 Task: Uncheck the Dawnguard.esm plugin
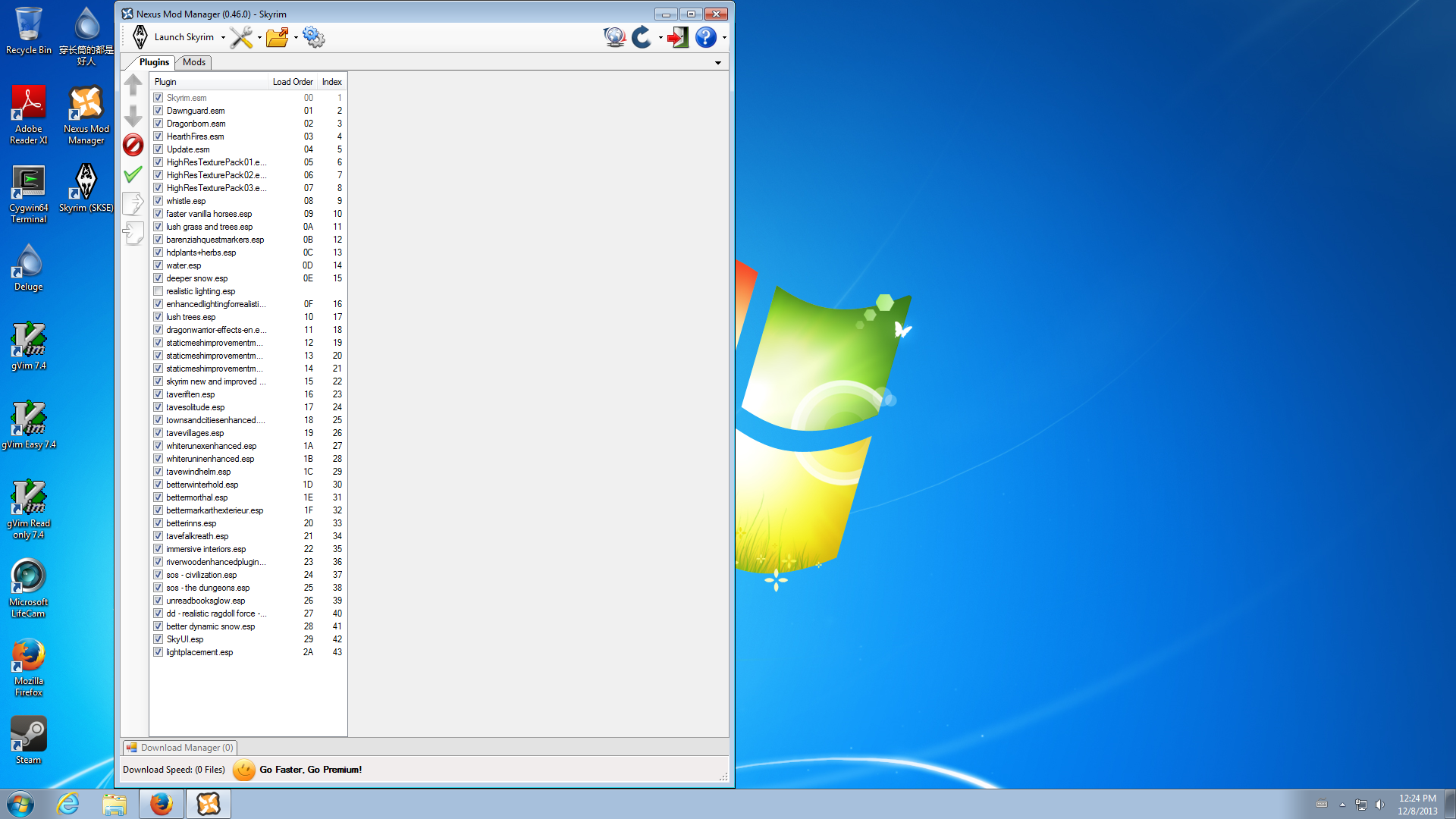(x=158, y=111)
